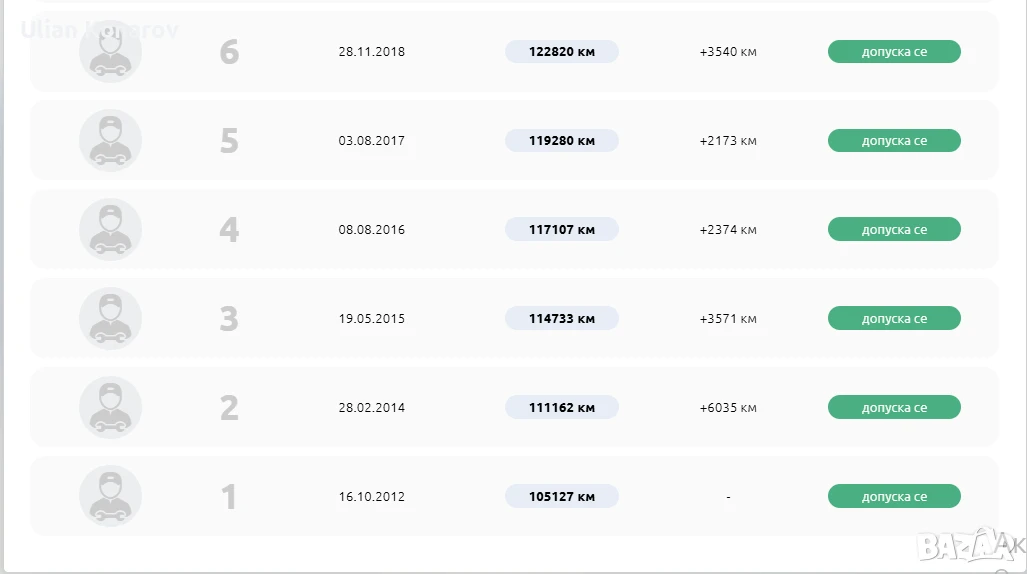Click the Bazar watermark logo
The width and height of the screenshot is (1027, 574).
pos(969,545)
